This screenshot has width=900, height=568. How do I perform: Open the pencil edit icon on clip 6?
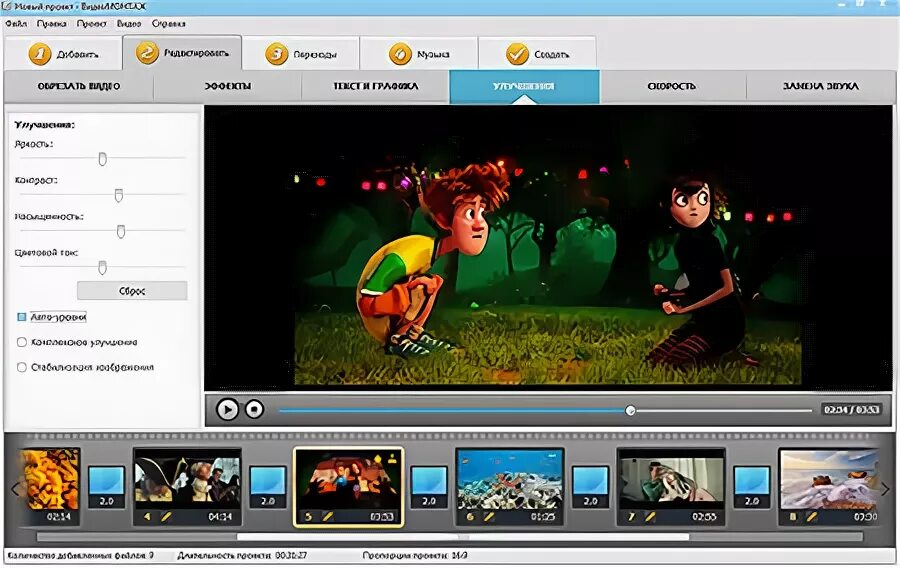[x=488, y=517]
